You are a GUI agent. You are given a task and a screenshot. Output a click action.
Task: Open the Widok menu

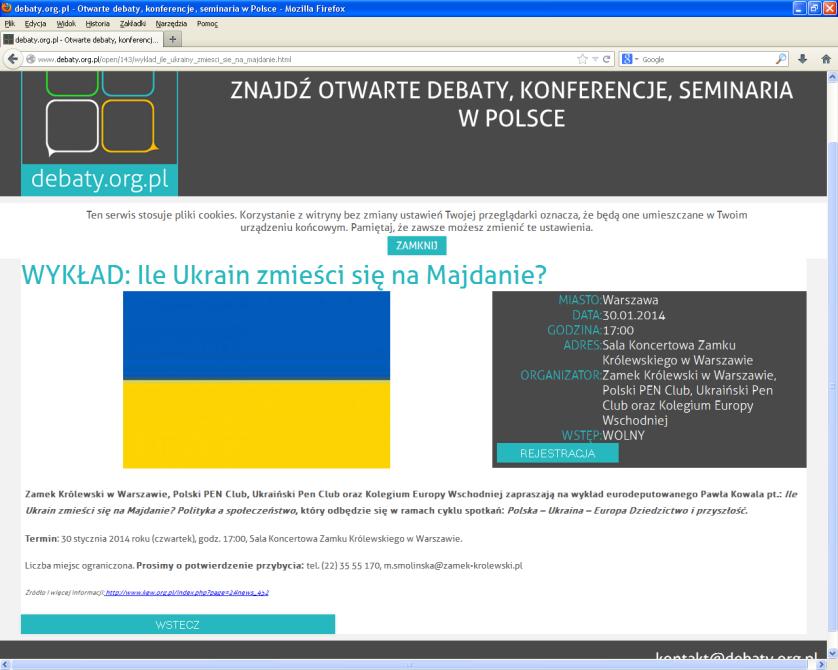coord(66,24)
